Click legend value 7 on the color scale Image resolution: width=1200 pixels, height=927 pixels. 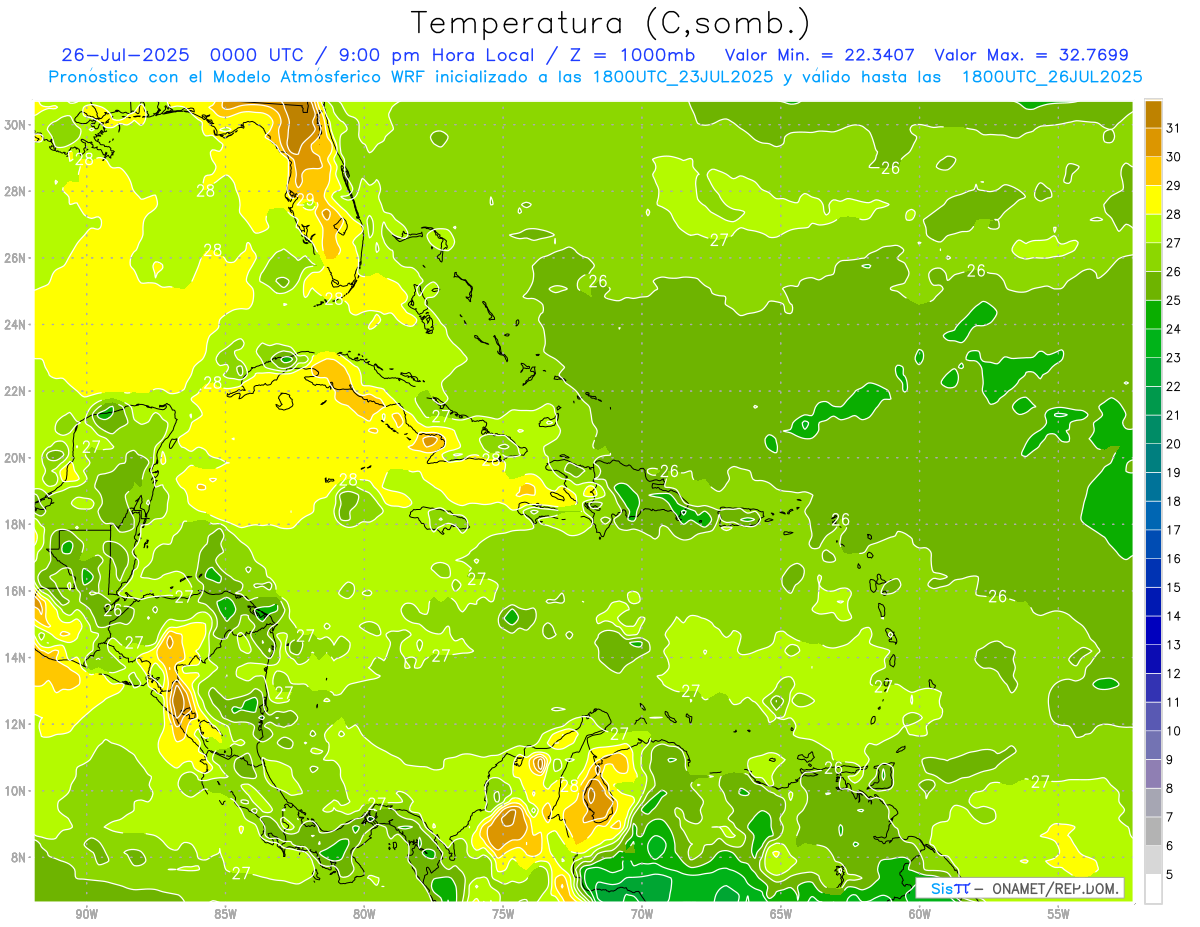click(1170, 817)
